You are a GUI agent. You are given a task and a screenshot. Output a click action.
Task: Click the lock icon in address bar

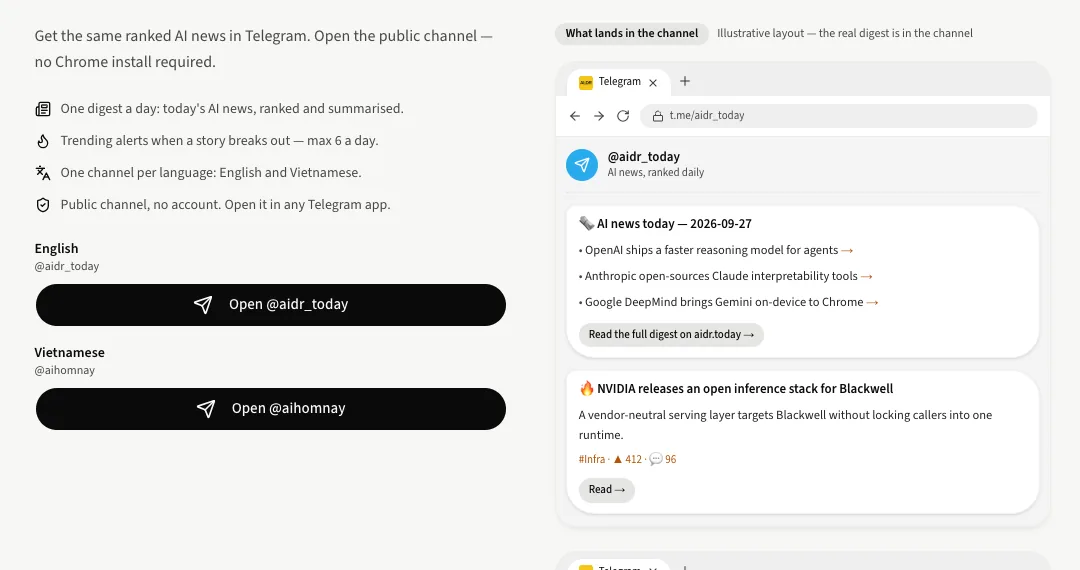[658, 116]
